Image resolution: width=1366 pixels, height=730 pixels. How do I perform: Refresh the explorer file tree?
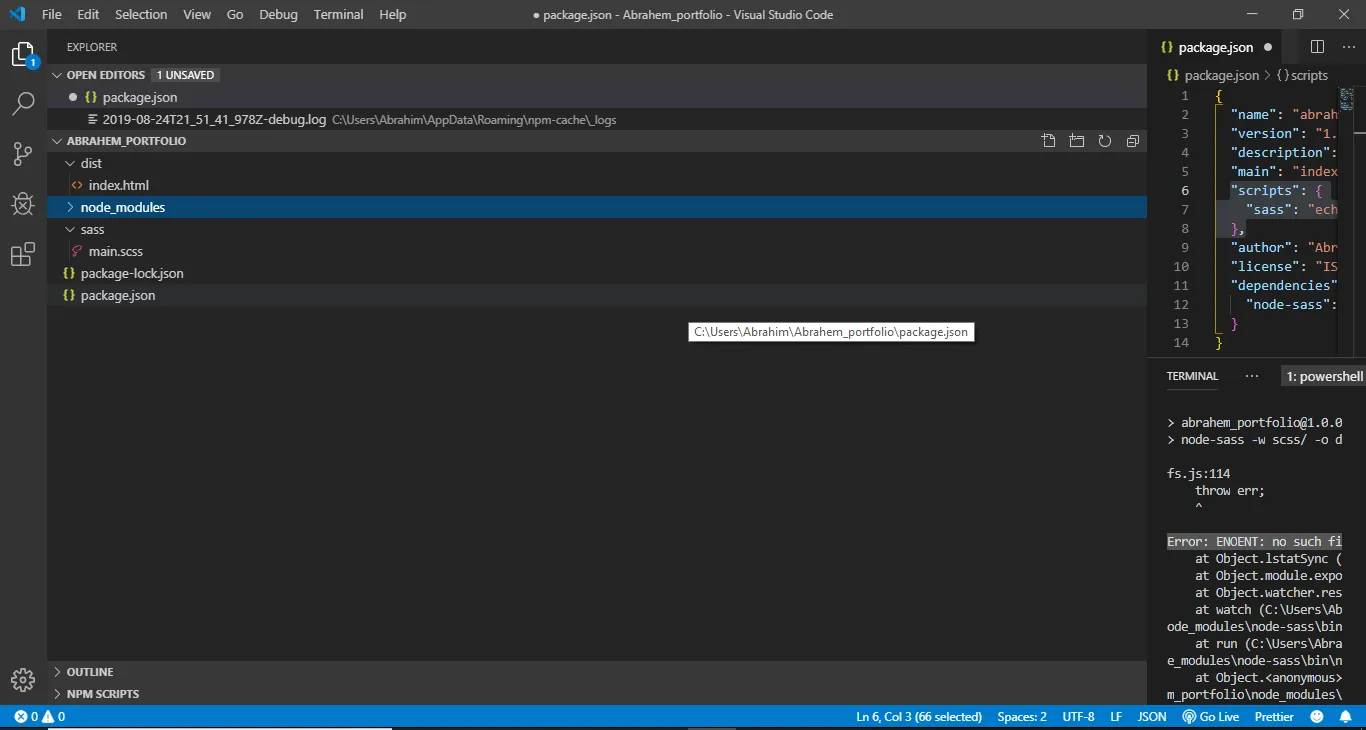(1105, 141)
